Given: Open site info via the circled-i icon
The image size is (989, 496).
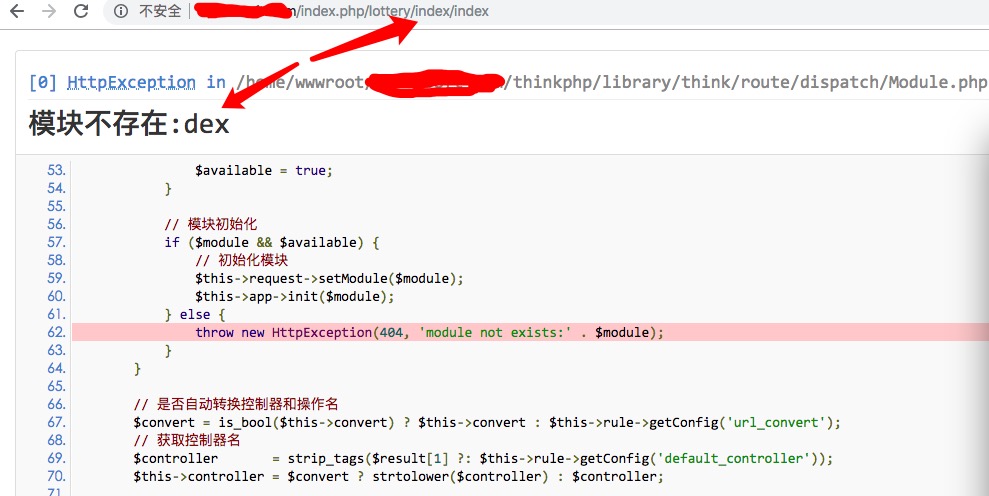Looking at the screenshot, I should [121, 12].
